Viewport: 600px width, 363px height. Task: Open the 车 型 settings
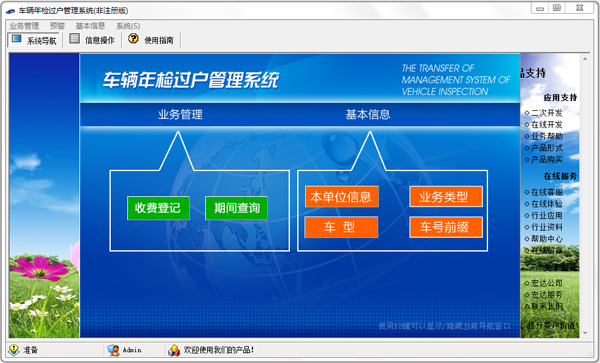point(341,227)
